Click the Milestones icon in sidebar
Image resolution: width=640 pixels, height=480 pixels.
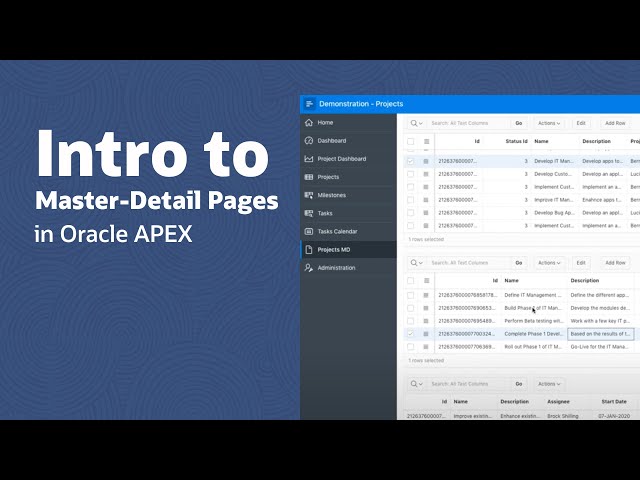click(x=309, y=195)
